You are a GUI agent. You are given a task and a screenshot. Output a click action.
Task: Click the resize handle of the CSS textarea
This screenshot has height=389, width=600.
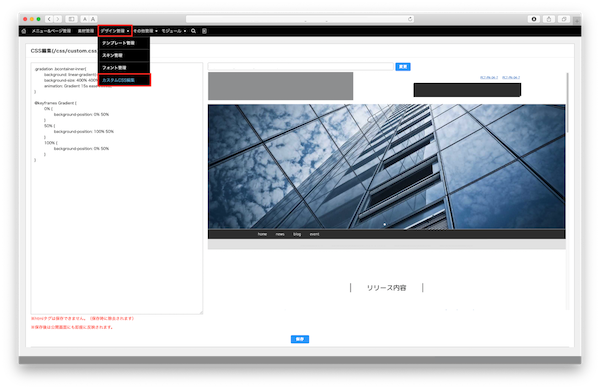click(201, 313)
